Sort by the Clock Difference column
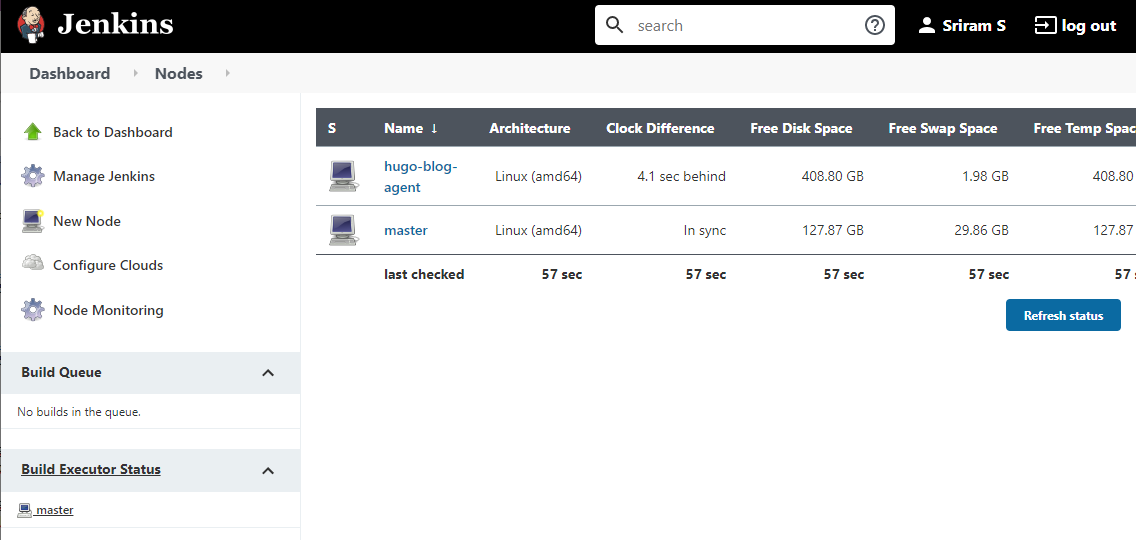1136x540 pixels. pyautogui.click(x=660, y=128)
